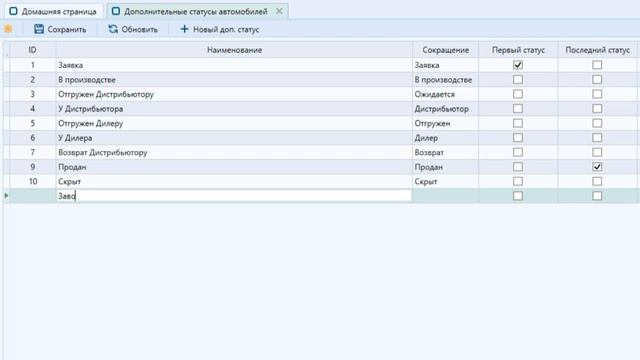The image size is (640, 360).
Task: Click the Последний статус column header
Action: click(597, 50)
